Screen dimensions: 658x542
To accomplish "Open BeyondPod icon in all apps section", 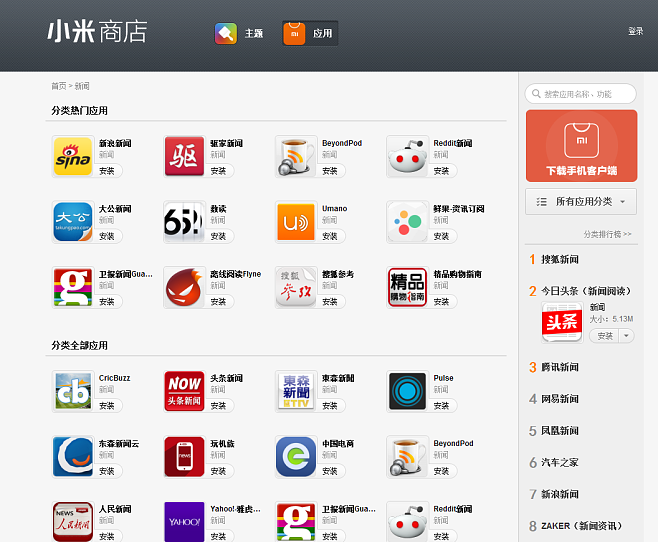I will coord(407,457).
